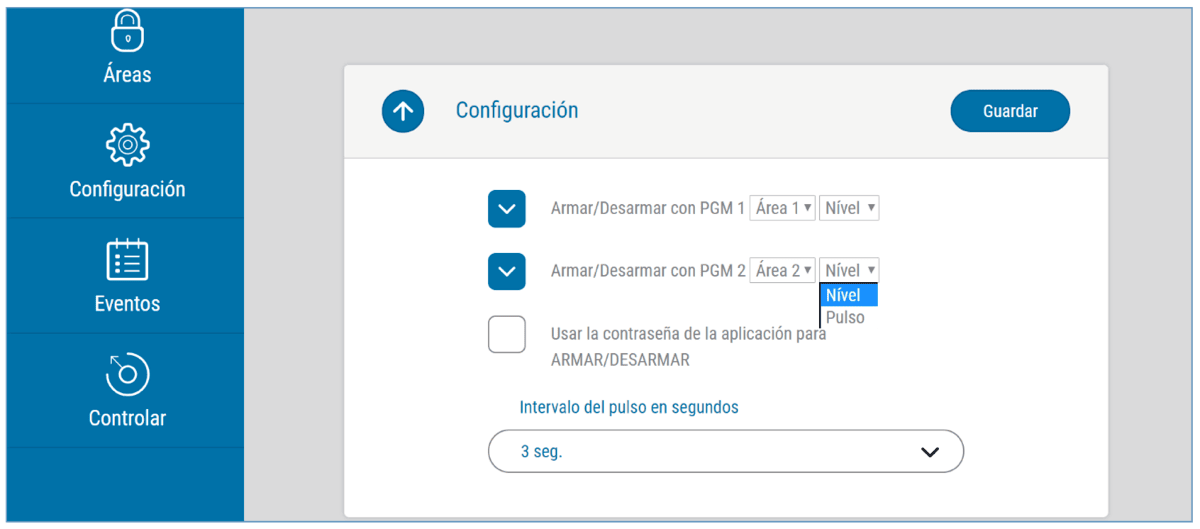Open the pulse interval 3 seg. selector
This screenshot has width=1200, height=529.
tap(725, 452)
